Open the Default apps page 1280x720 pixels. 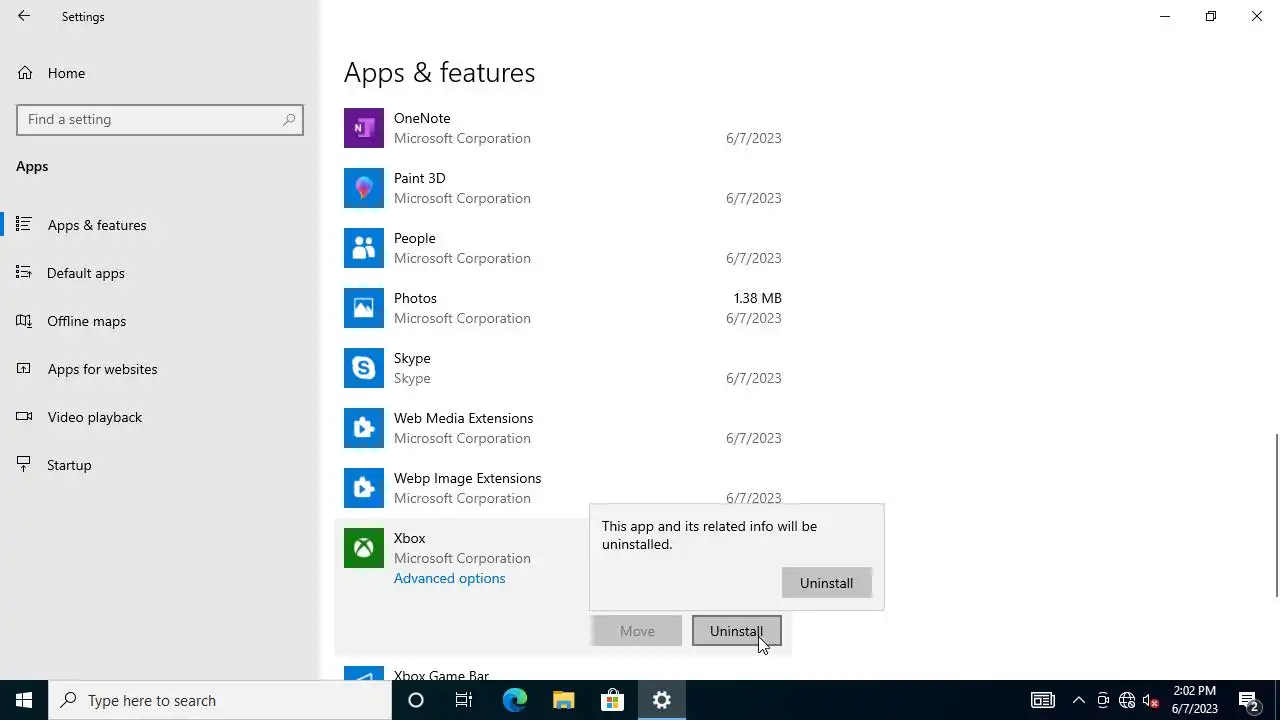coord(160,273)
